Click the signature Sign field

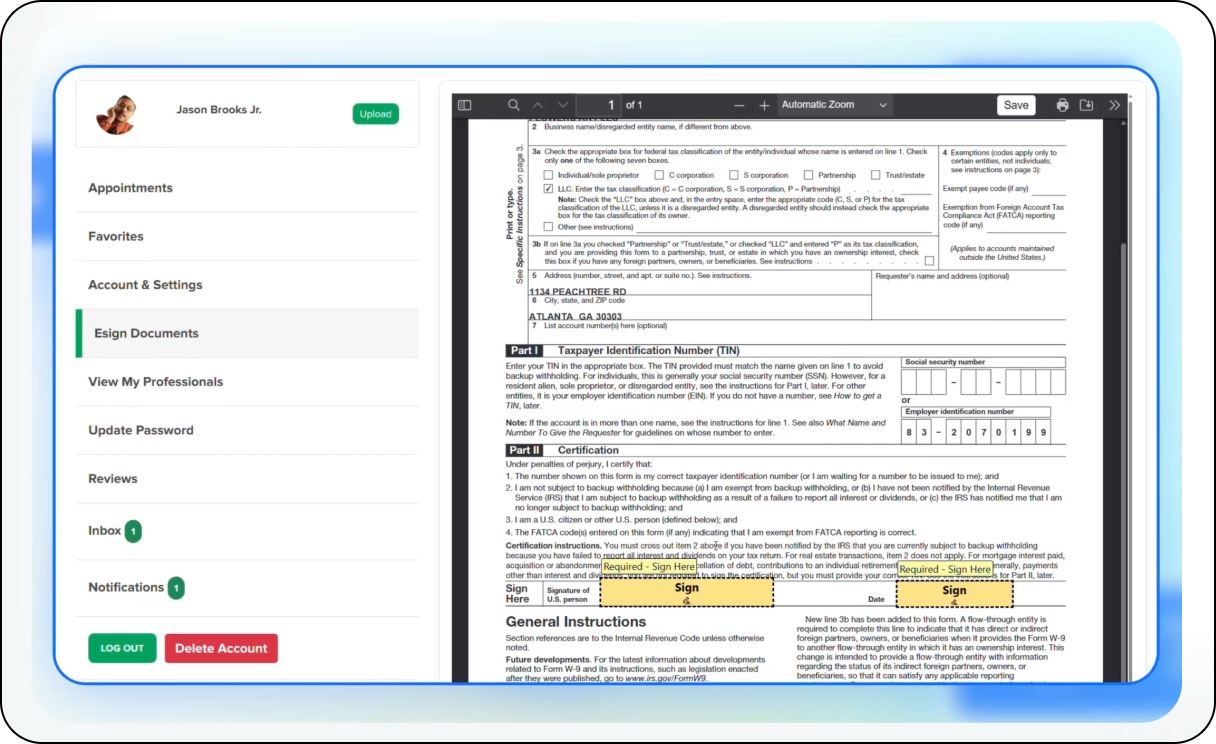(x=686, y=594)
